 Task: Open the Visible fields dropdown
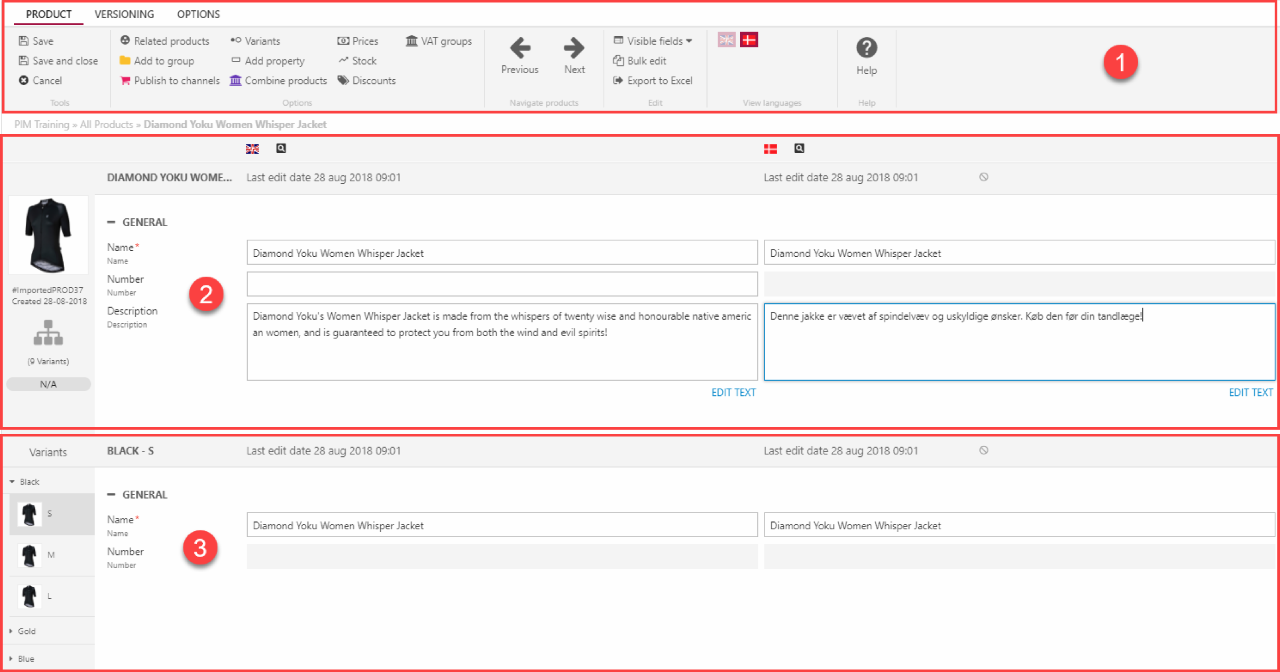coord(654,42)
